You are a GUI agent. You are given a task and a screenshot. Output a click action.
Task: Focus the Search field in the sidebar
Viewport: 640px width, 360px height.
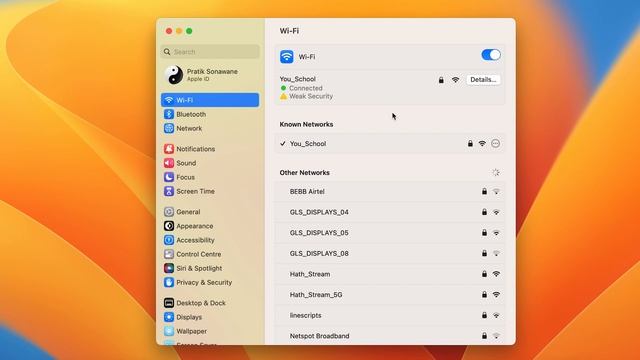point(210,52)
